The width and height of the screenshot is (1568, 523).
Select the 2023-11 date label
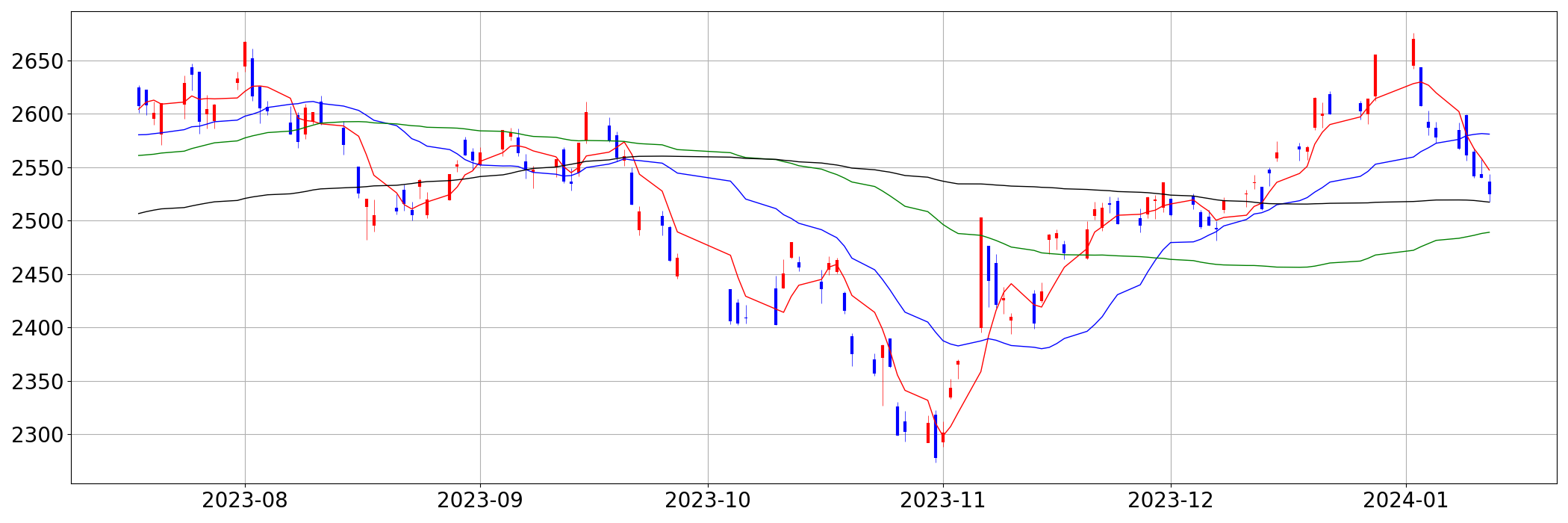coord(943,501)
